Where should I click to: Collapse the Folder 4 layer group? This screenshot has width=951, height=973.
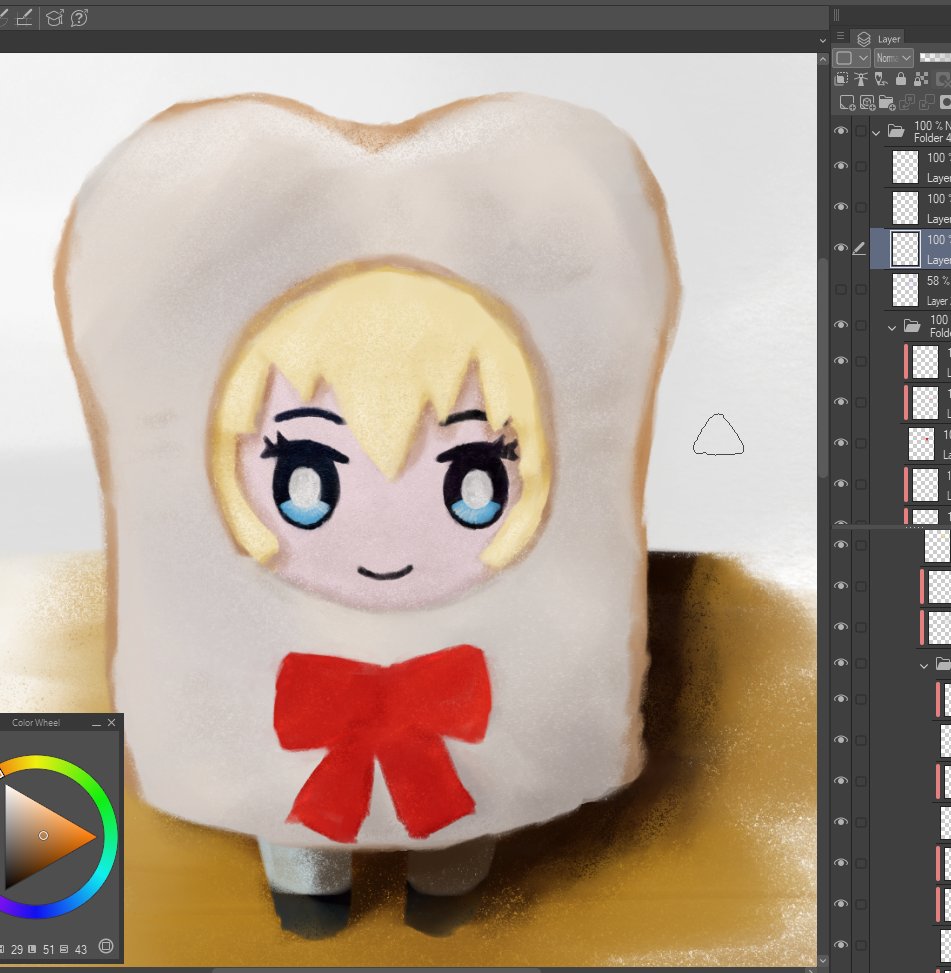click(x=876, y=133)
